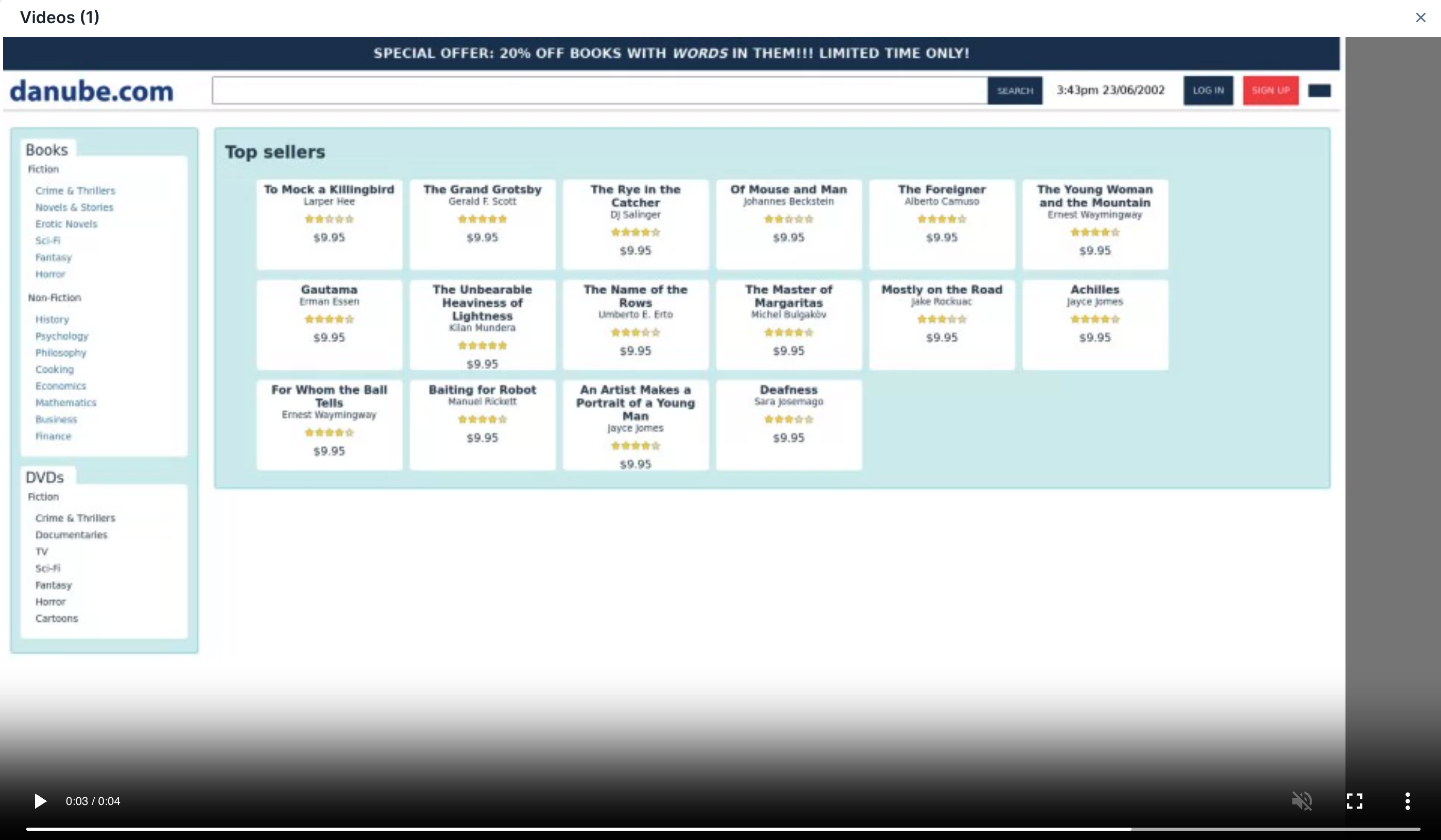The height and width of the screenshot is (840, 1441).
Task: Browse the Documentaries DVD category
Action: click(71, 535)
